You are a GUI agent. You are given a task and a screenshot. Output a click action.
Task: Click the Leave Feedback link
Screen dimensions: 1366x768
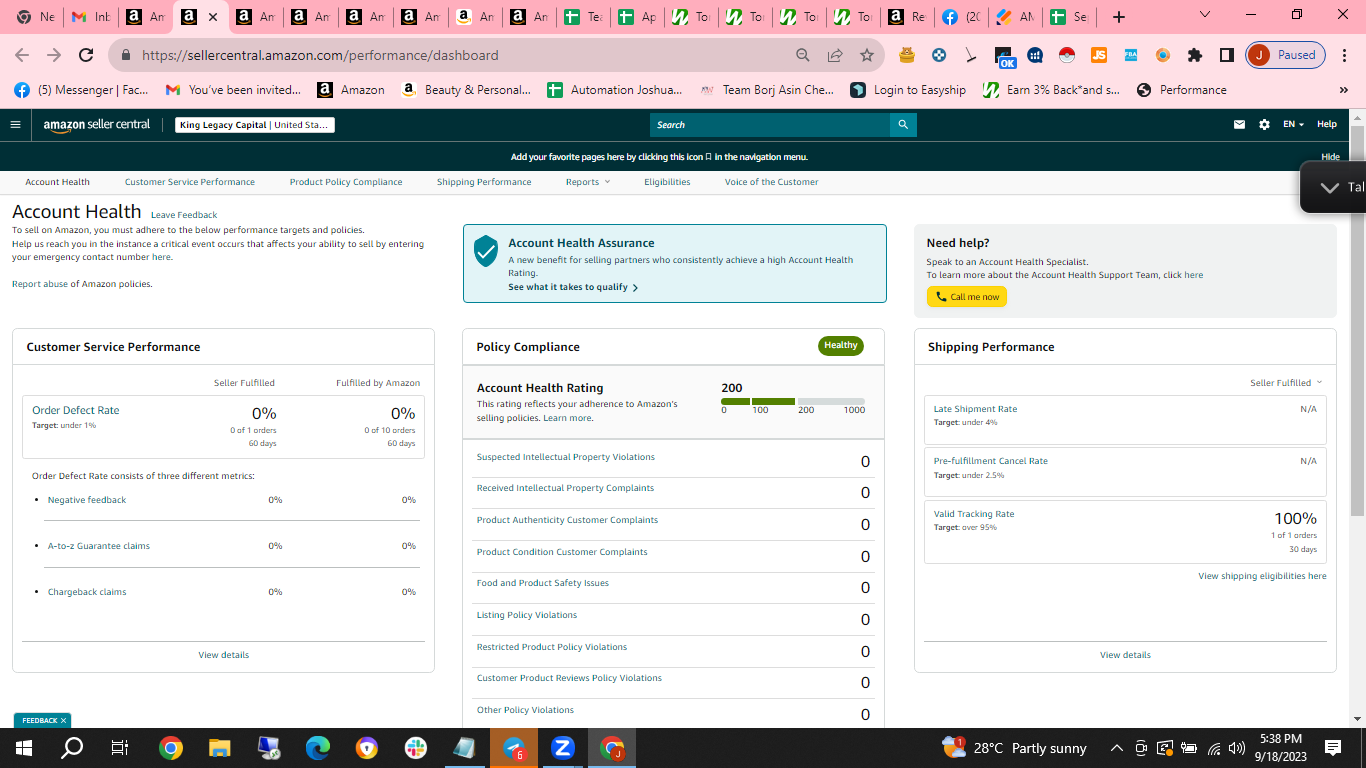(184, 215)
